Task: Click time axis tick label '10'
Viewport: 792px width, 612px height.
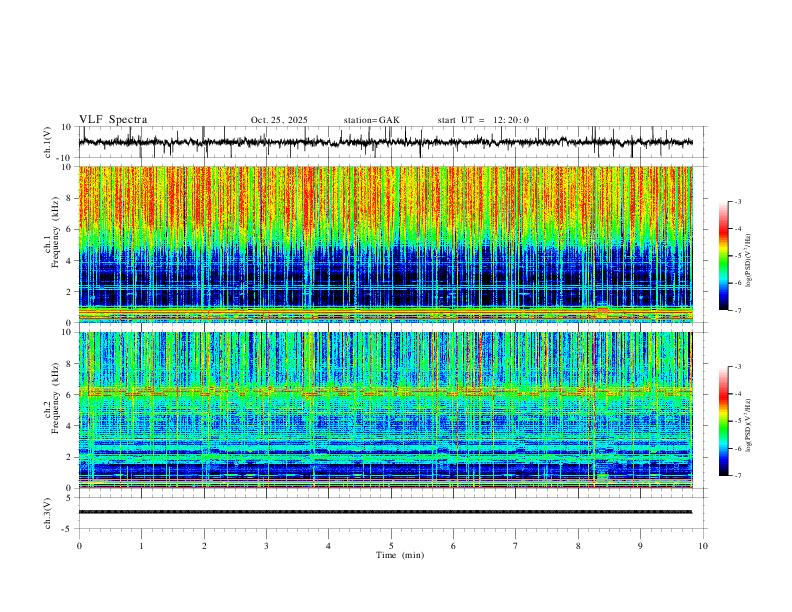Action: click(x=703, y=546)
